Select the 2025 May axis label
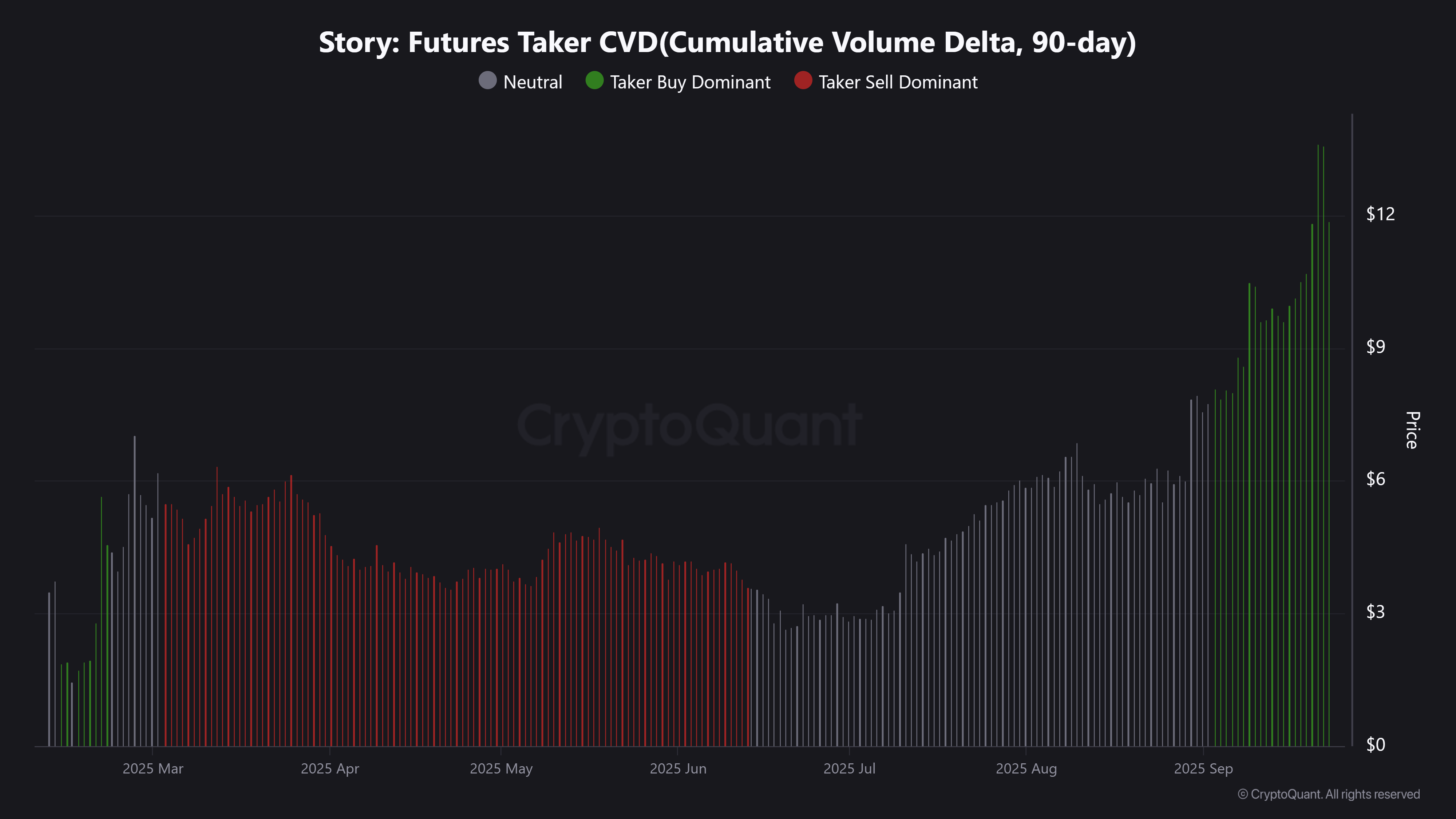 [x=501, y=769]
